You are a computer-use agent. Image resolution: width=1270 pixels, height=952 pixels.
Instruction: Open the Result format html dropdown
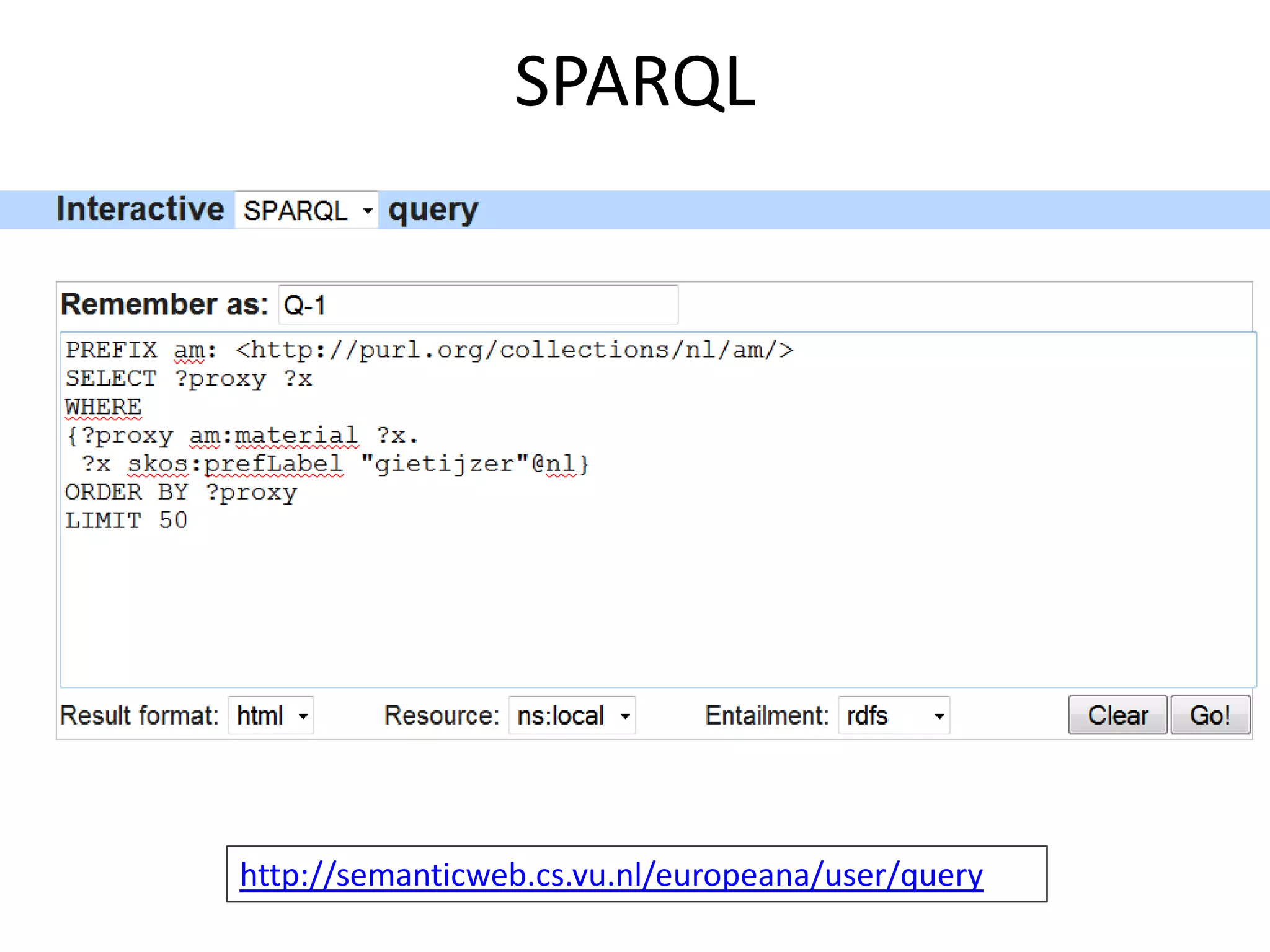271,716
